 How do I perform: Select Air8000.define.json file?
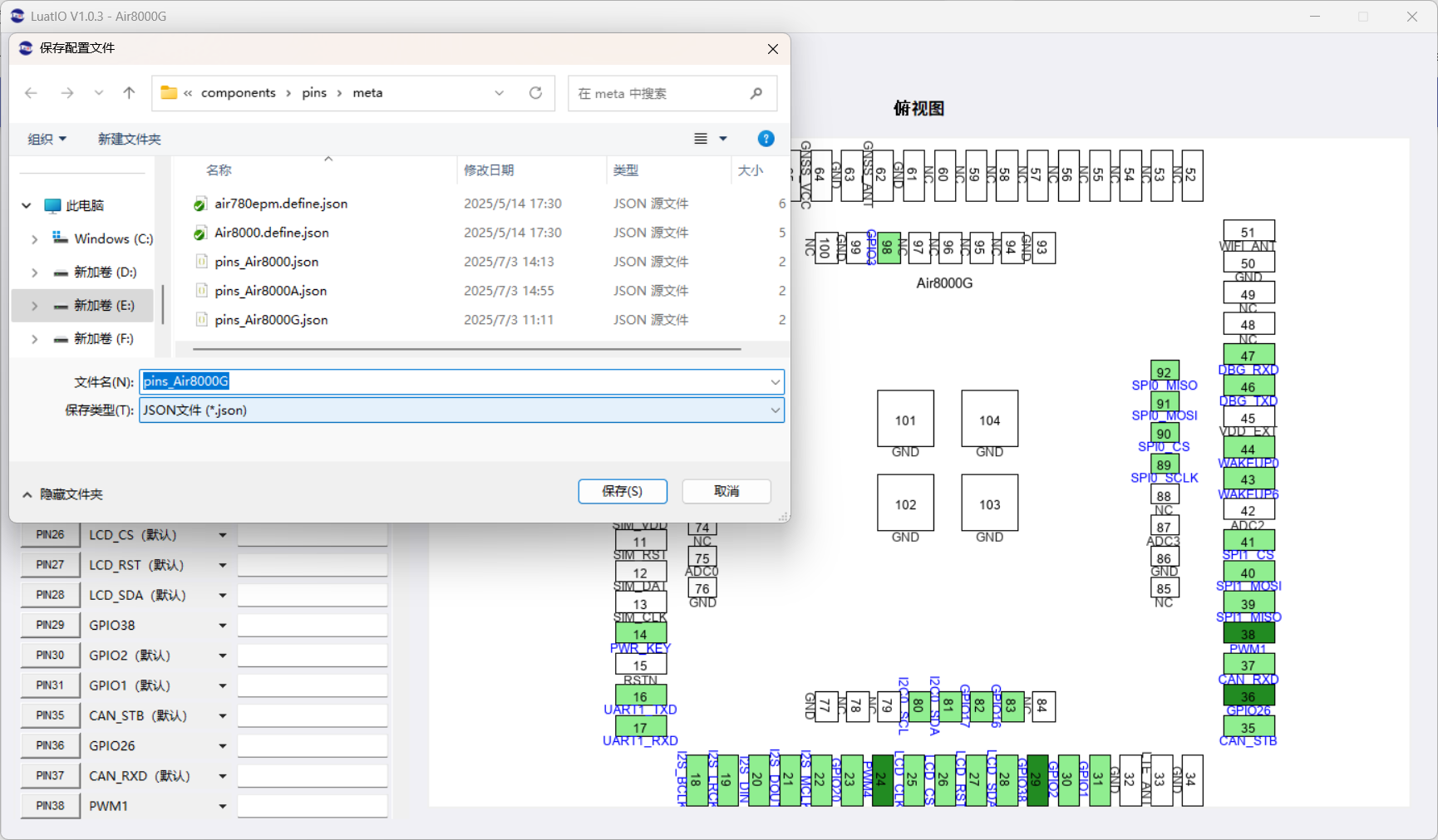click(x=271, y=233)
